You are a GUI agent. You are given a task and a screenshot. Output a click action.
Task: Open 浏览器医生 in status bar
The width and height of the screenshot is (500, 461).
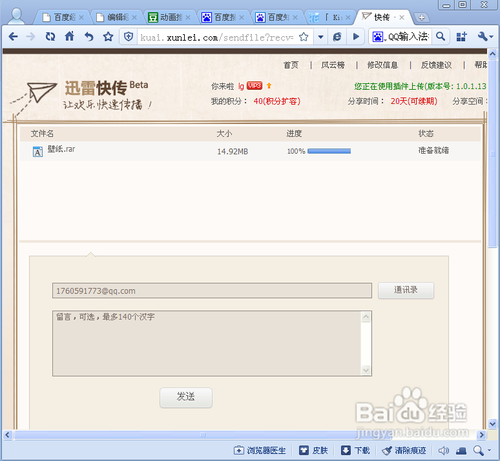(260, 451)
